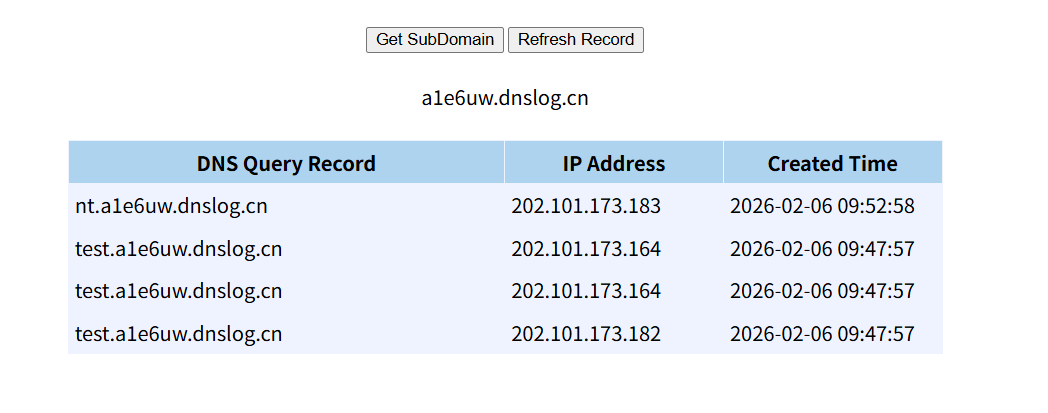This screenshot has width=1048, height=413.
Task: Click the second 202.101.173.164 IP cell
Action: coord(586,291)
